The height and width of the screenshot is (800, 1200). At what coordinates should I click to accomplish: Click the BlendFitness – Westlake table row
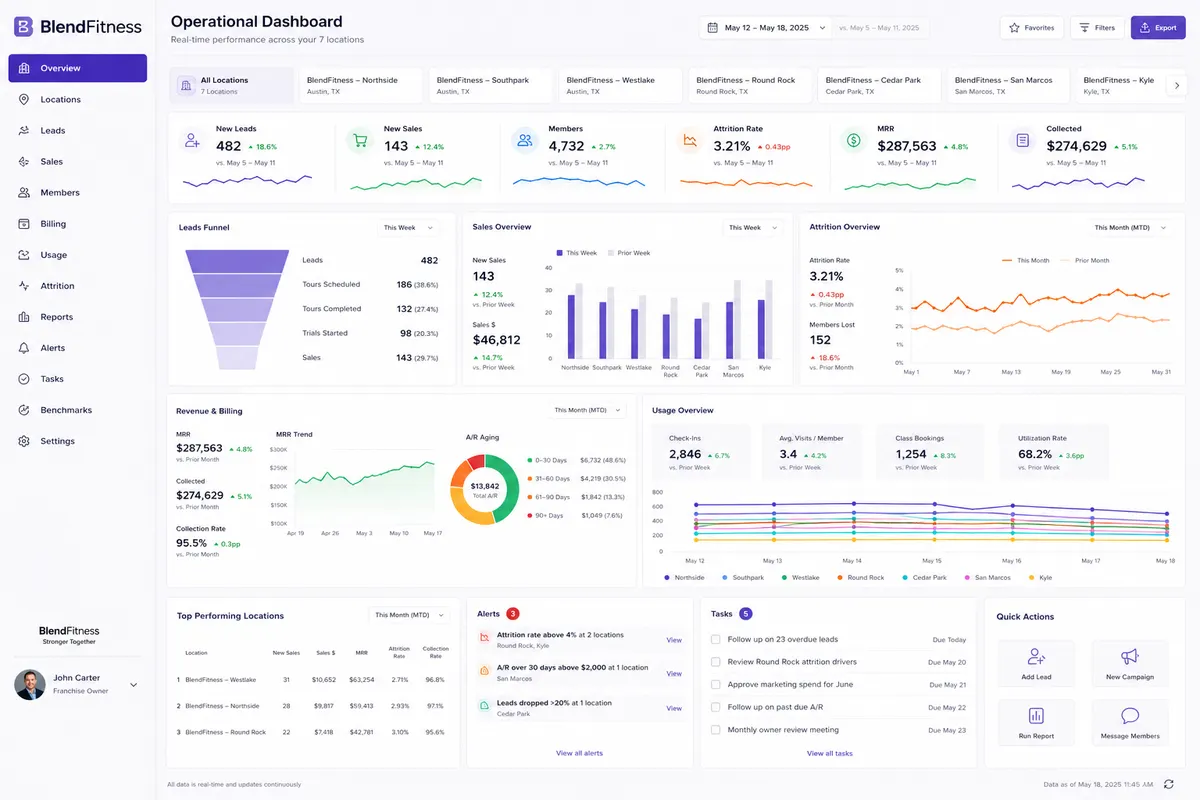314,679
